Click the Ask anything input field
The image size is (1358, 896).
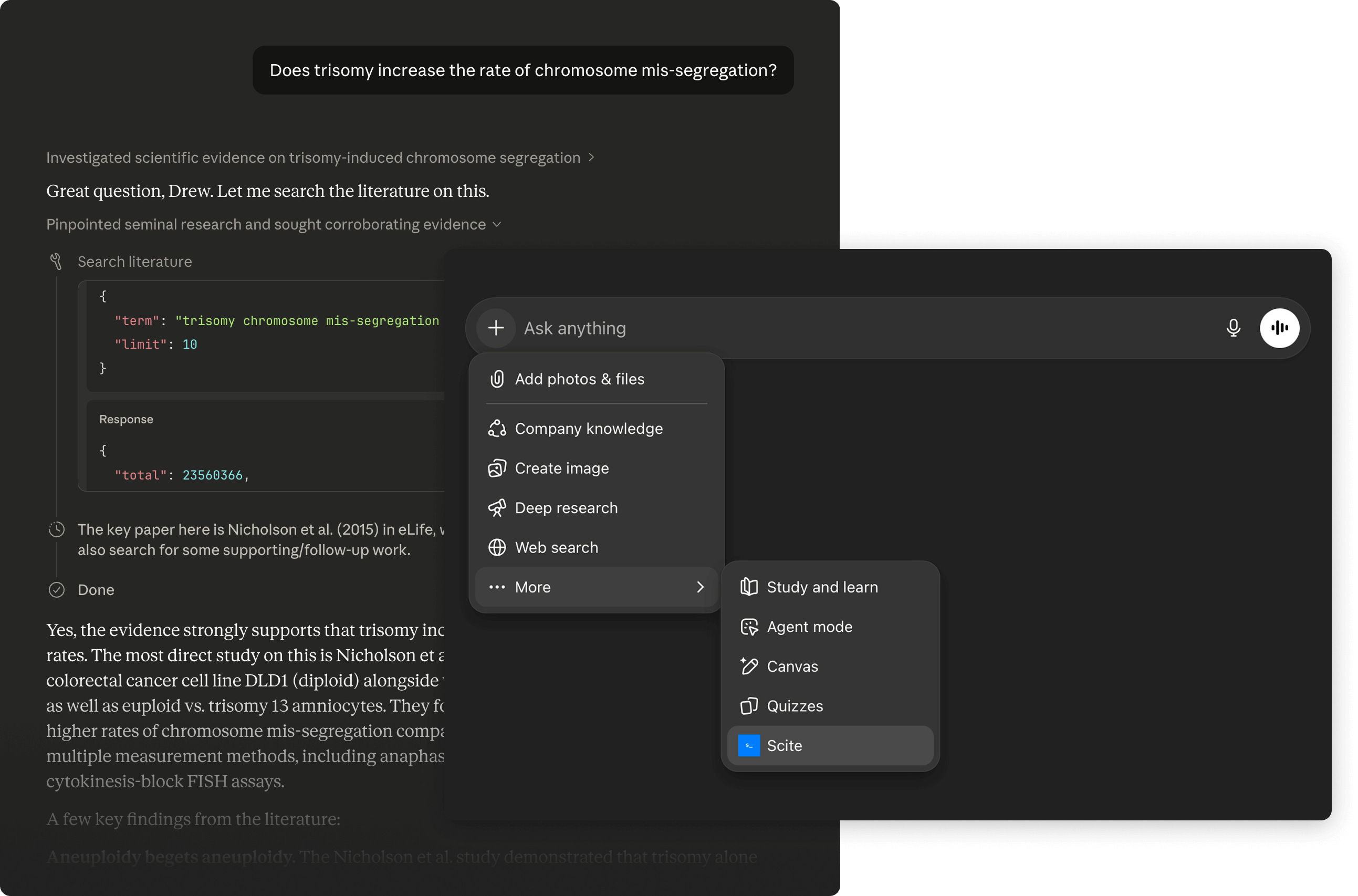[857, 328]
